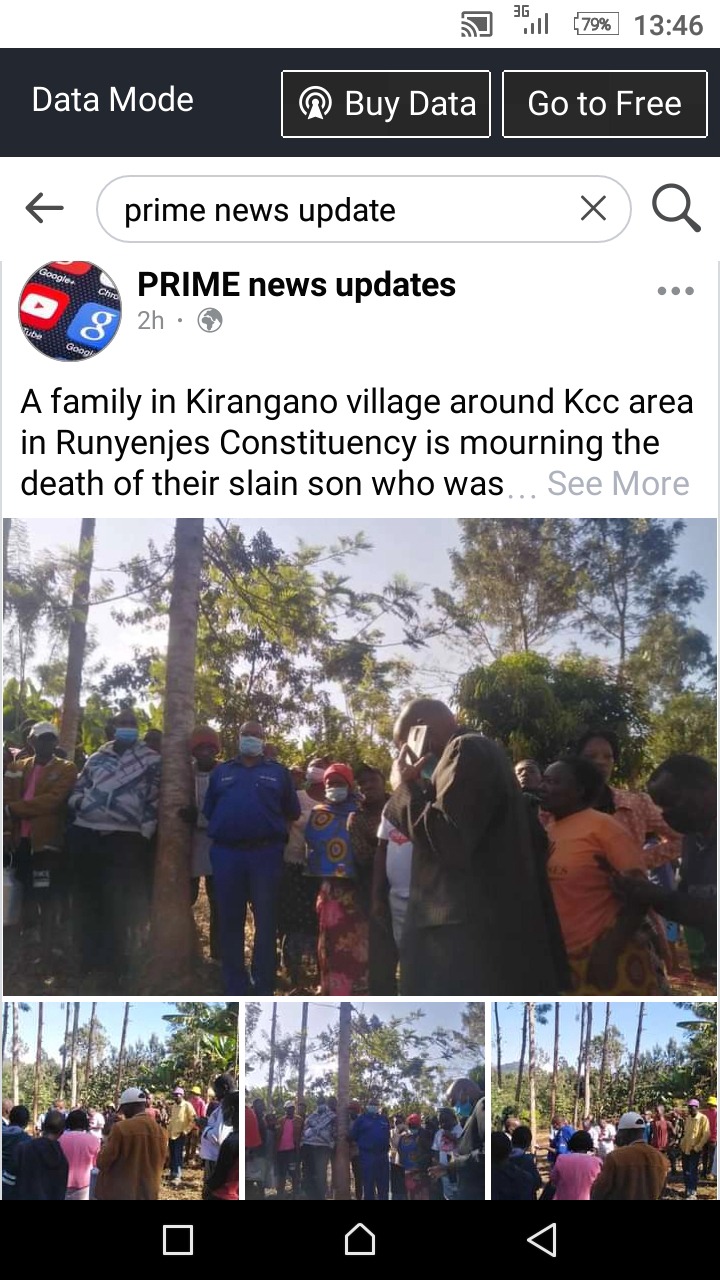Screen dimensions: 720x1280
Task: Open PRIME news updates profile picture
Action: 70,311
